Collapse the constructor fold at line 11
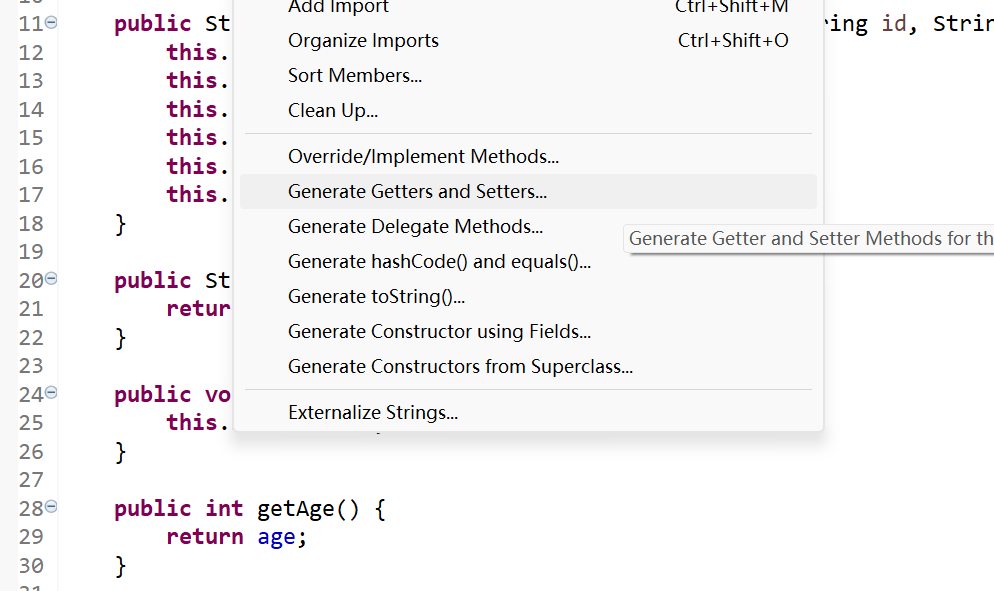The height and width of the screenshot is (591, 994). pyautogui.click(x=51, y=22)
